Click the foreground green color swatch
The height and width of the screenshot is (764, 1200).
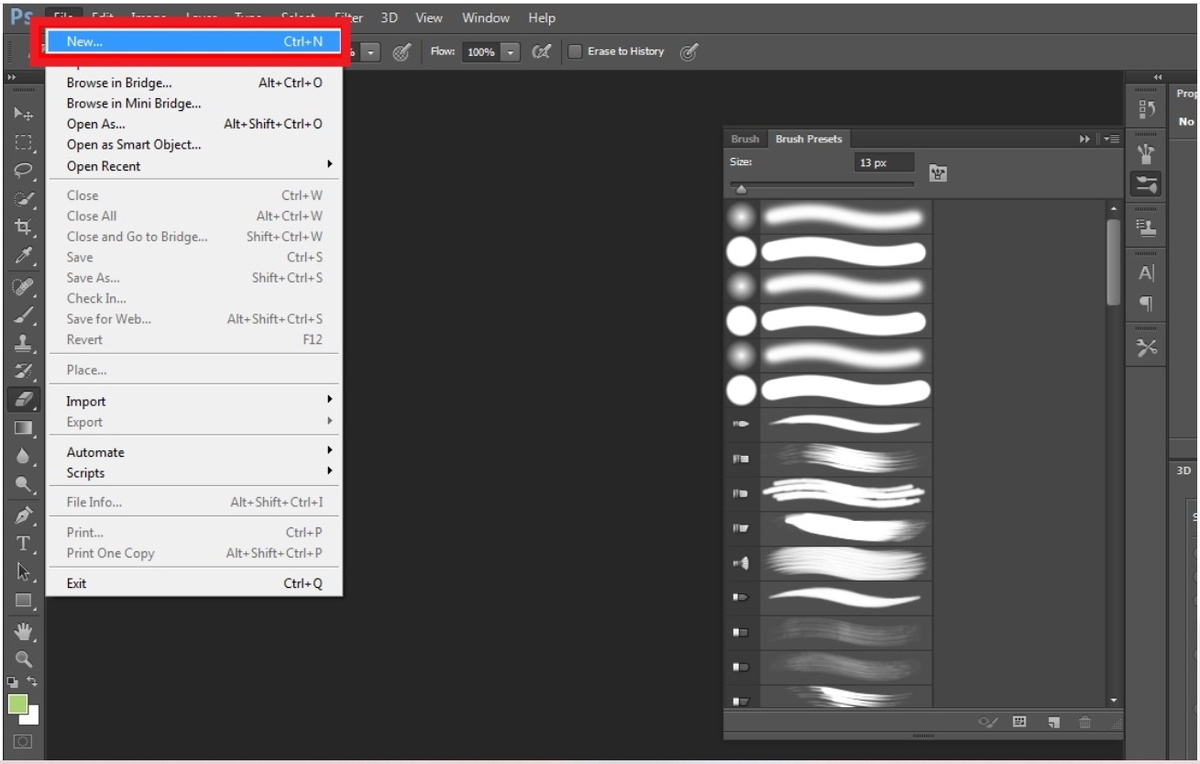(18, 704)
